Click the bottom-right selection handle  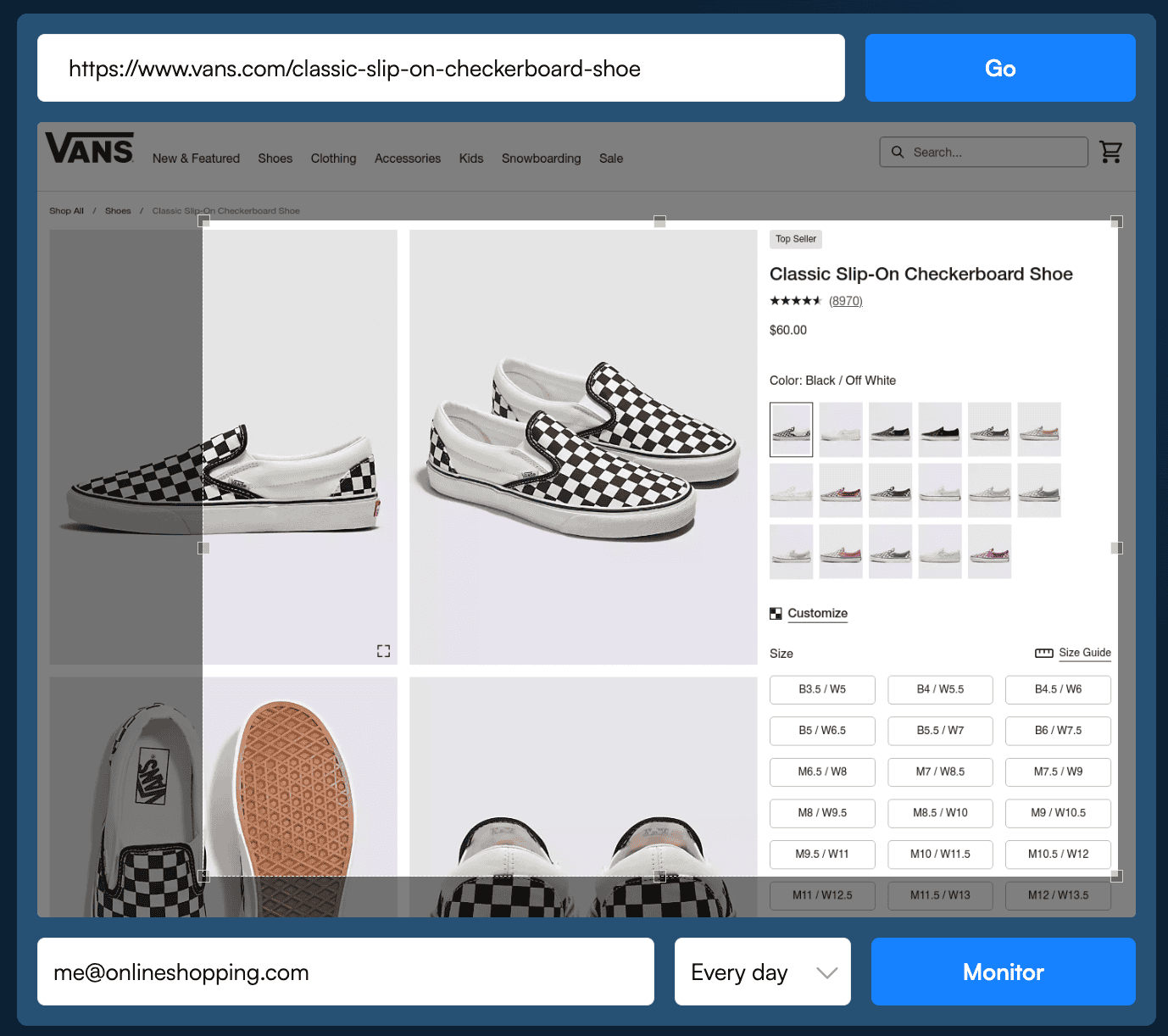click(x=1116, y=876)
